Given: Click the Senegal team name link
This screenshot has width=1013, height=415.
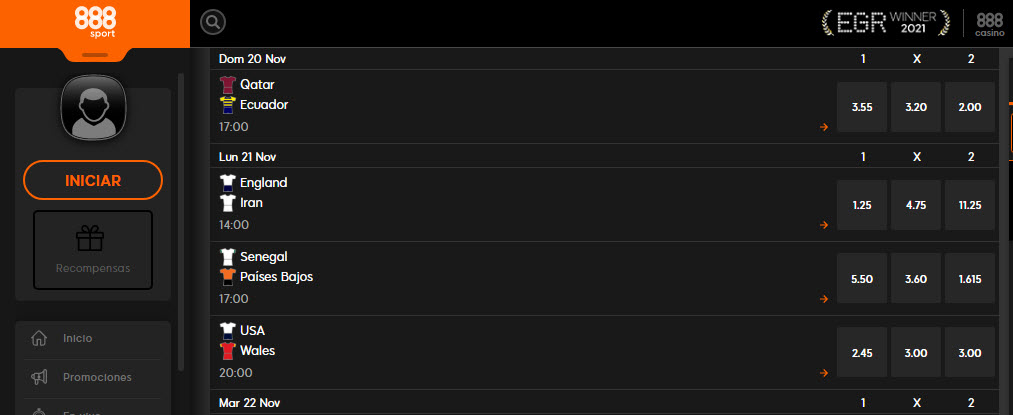Looking at the screenshot, I should tap(264, 257).
